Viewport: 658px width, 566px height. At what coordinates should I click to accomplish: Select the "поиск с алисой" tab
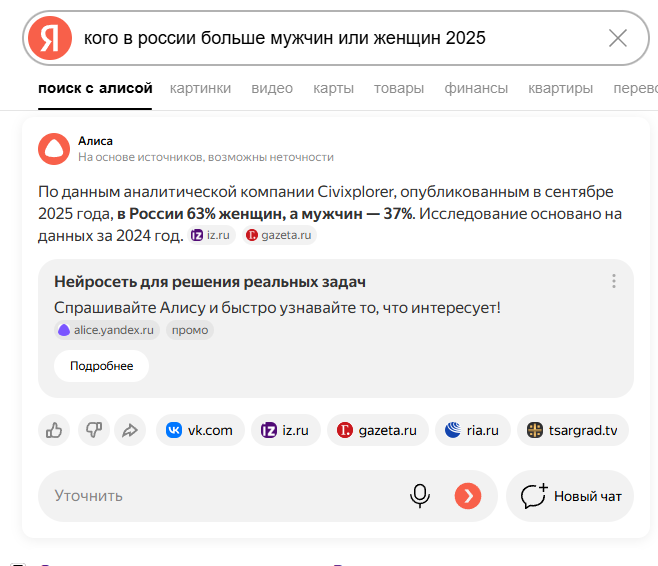(95, 88)
